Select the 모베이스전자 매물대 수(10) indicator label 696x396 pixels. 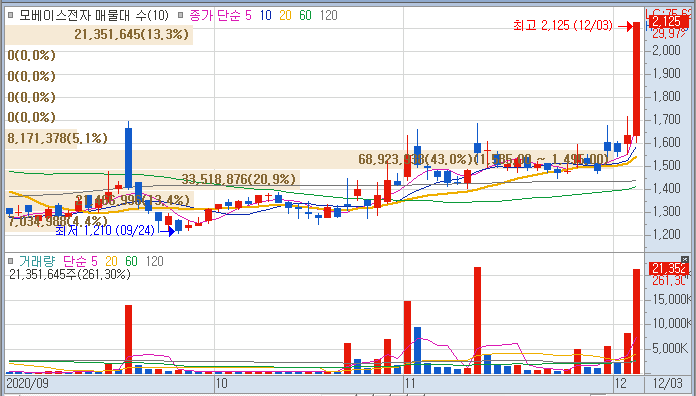94,16
